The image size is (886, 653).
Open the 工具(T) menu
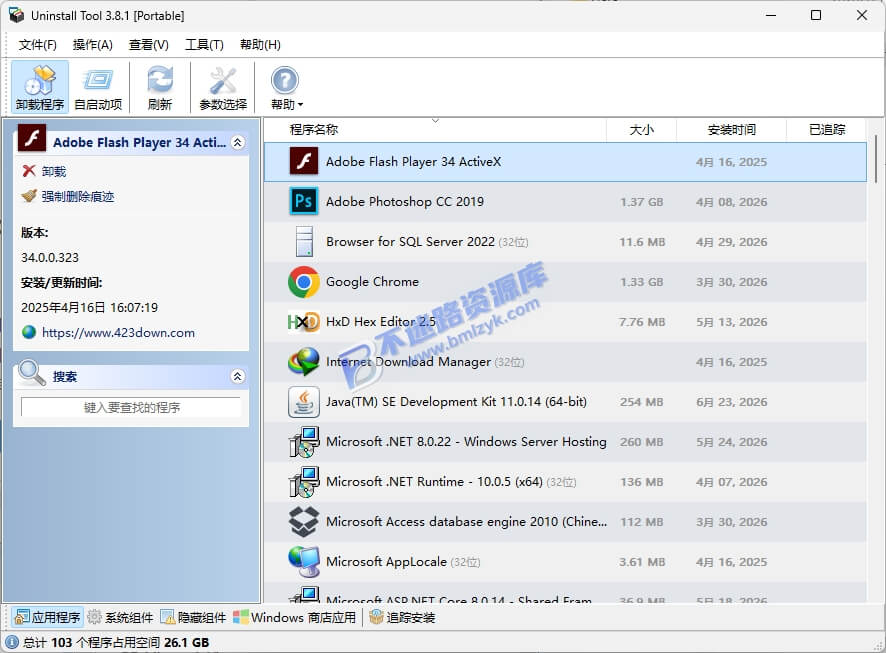pyautogui.click(x=204, y=45)
